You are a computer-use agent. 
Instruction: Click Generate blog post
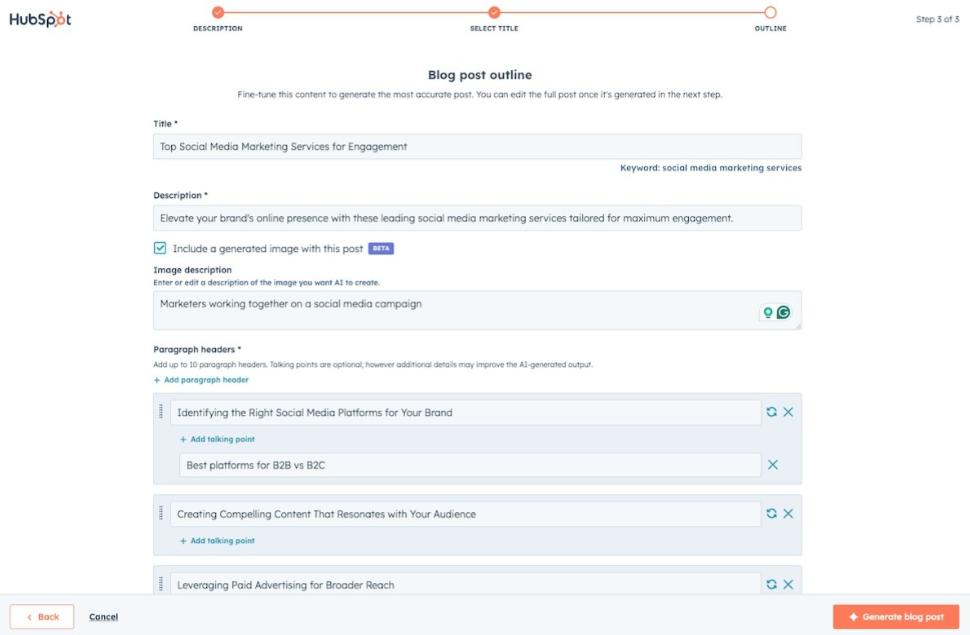893,617
